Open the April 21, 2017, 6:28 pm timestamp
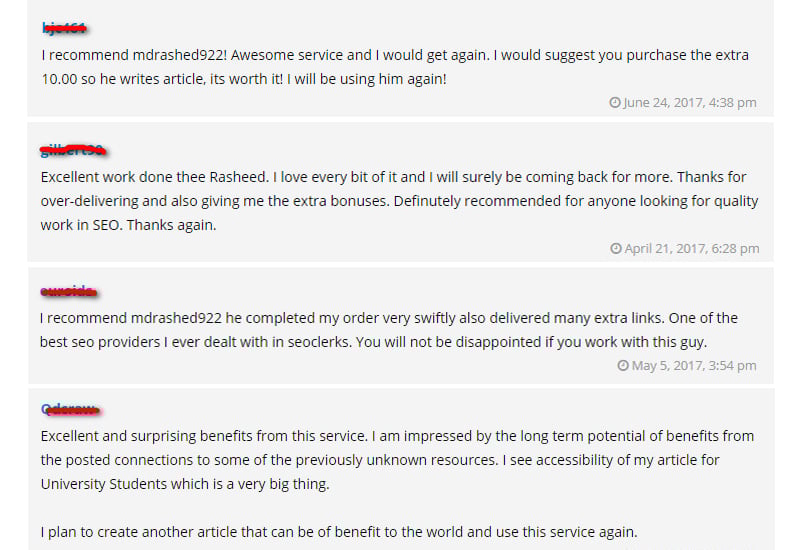This screenshot has width=800, height=550. click(691, 249)
